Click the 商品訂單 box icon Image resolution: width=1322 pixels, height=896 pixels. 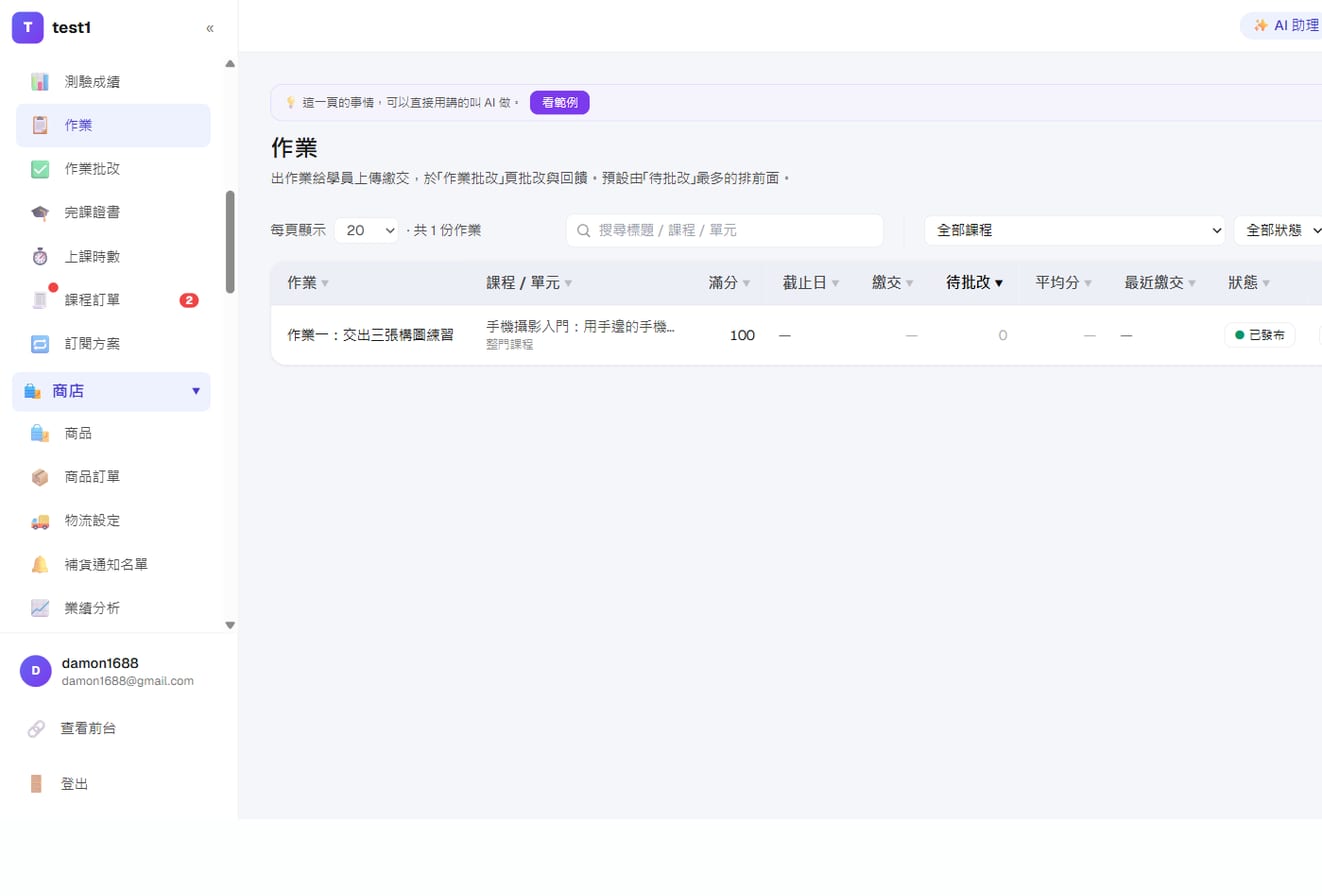click(x=40, y=477)
